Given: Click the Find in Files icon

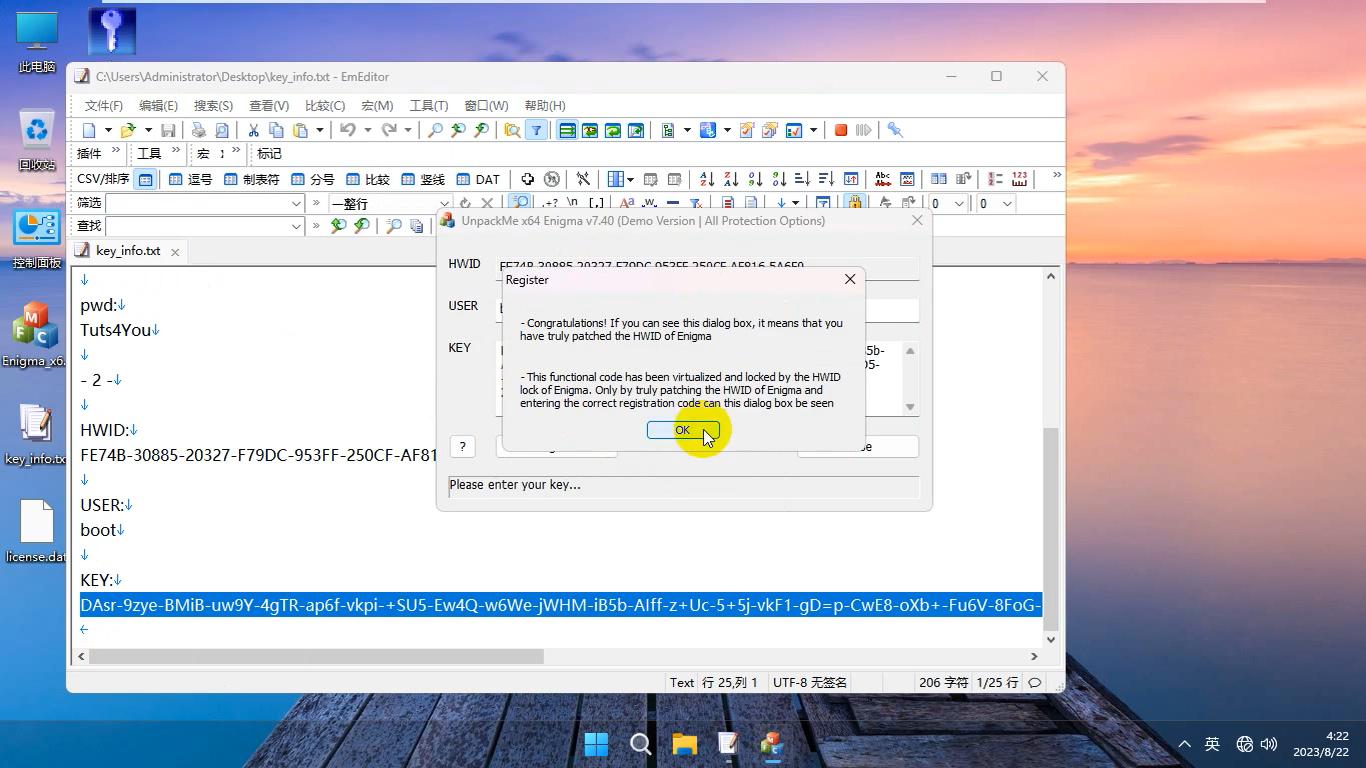Looking at the screenshot, I should click(x=512, y=130).
